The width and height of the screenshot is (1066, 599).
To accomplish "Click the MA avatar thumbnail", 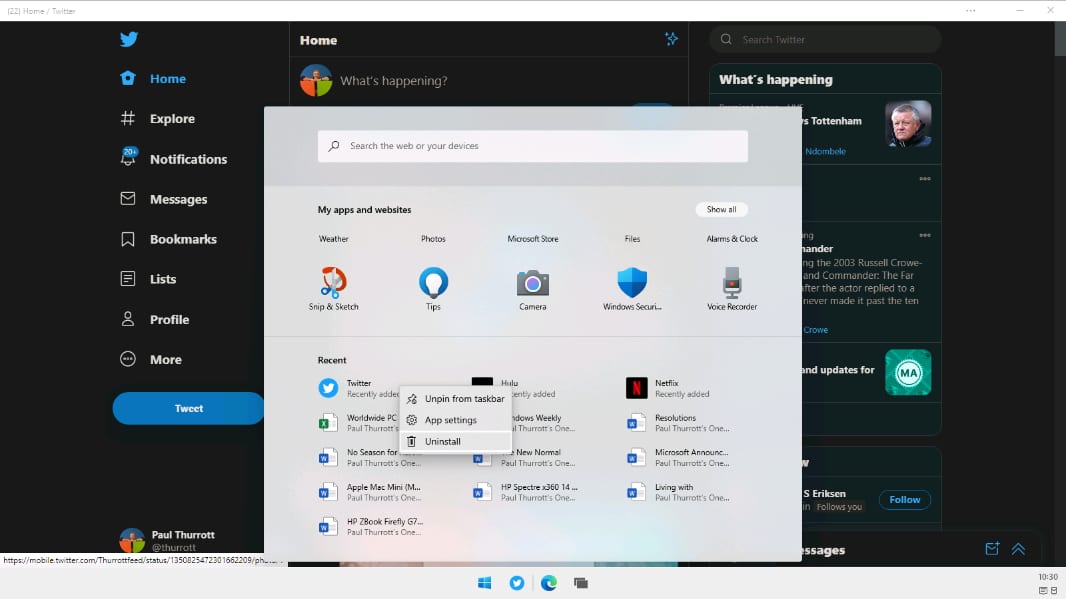I will pos(908,373).
